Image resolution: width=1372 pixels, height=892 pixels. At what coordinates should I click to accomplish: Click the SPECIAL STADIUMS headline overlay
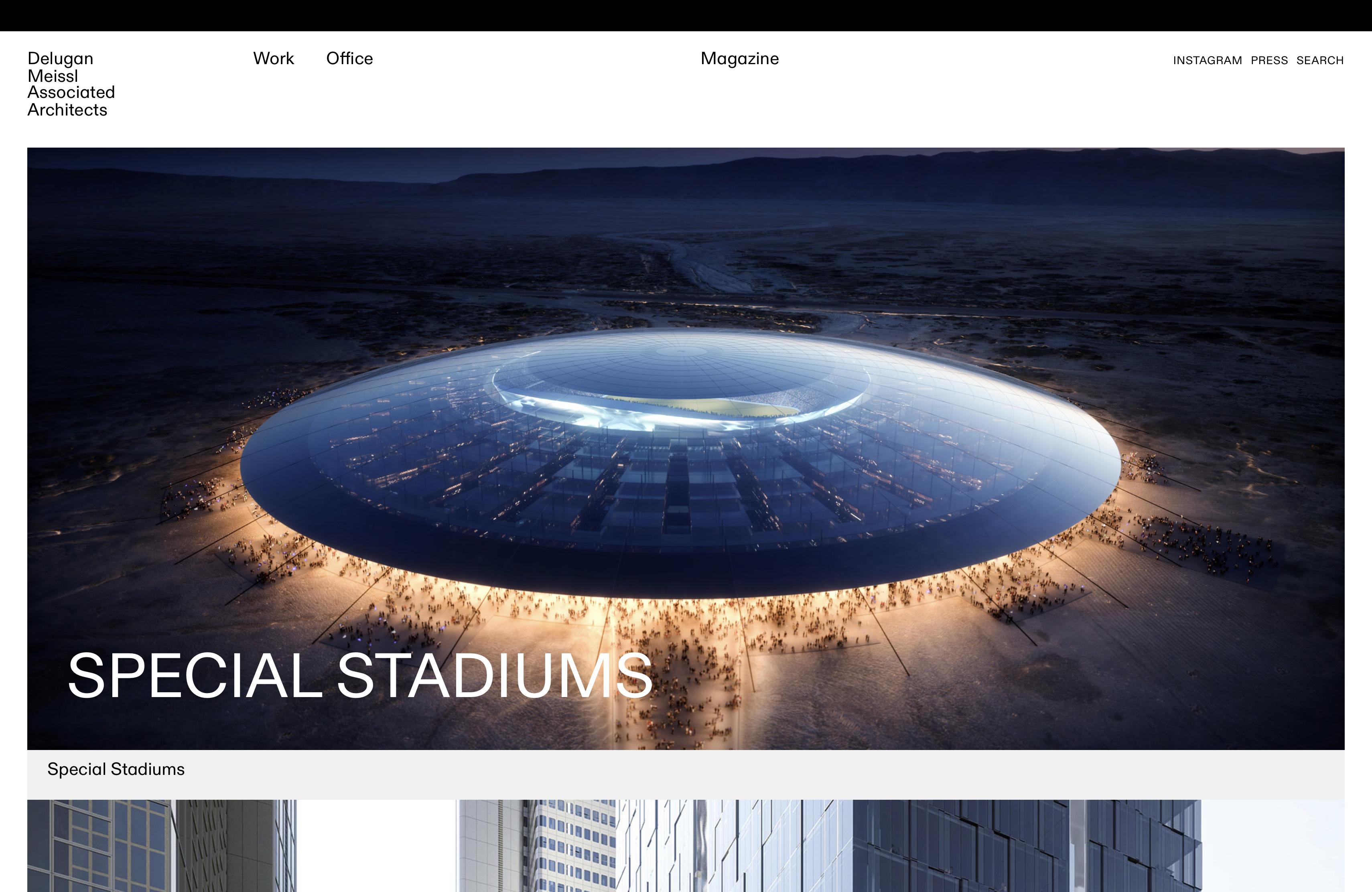coord(360,675)
